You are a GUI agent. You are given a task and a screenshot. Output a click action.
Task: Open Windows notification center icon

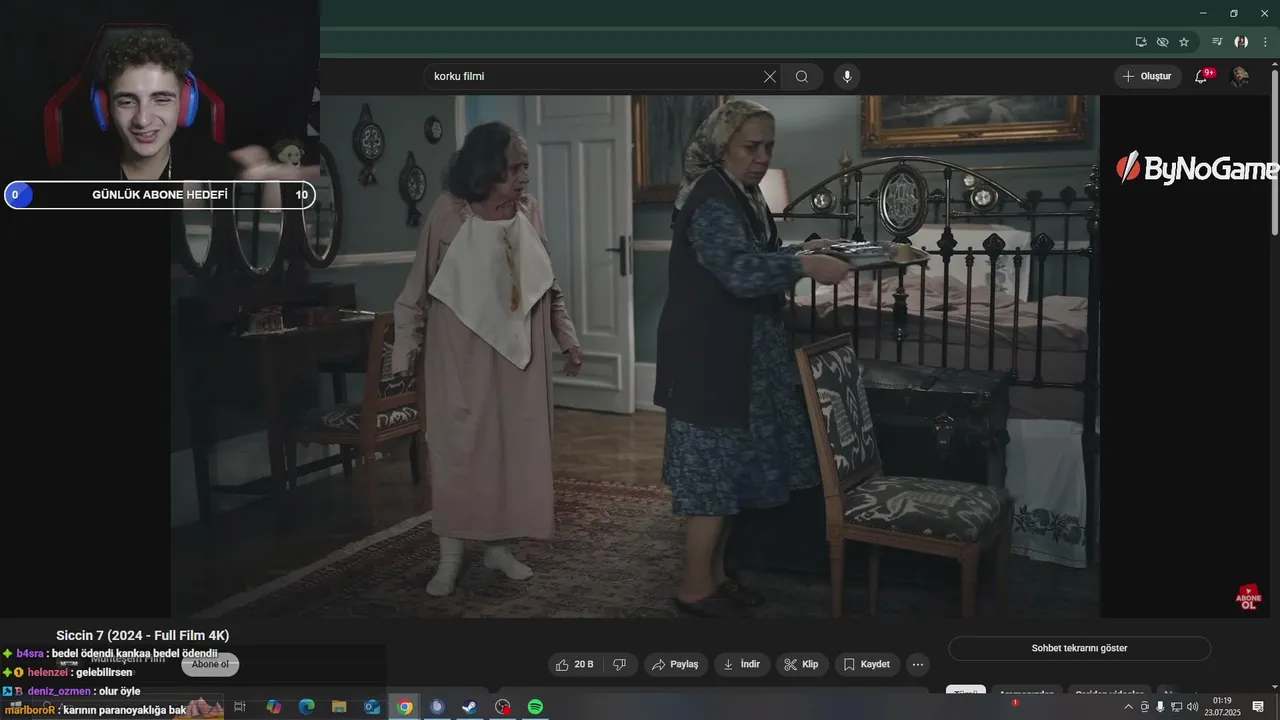tap(1258, 707)
